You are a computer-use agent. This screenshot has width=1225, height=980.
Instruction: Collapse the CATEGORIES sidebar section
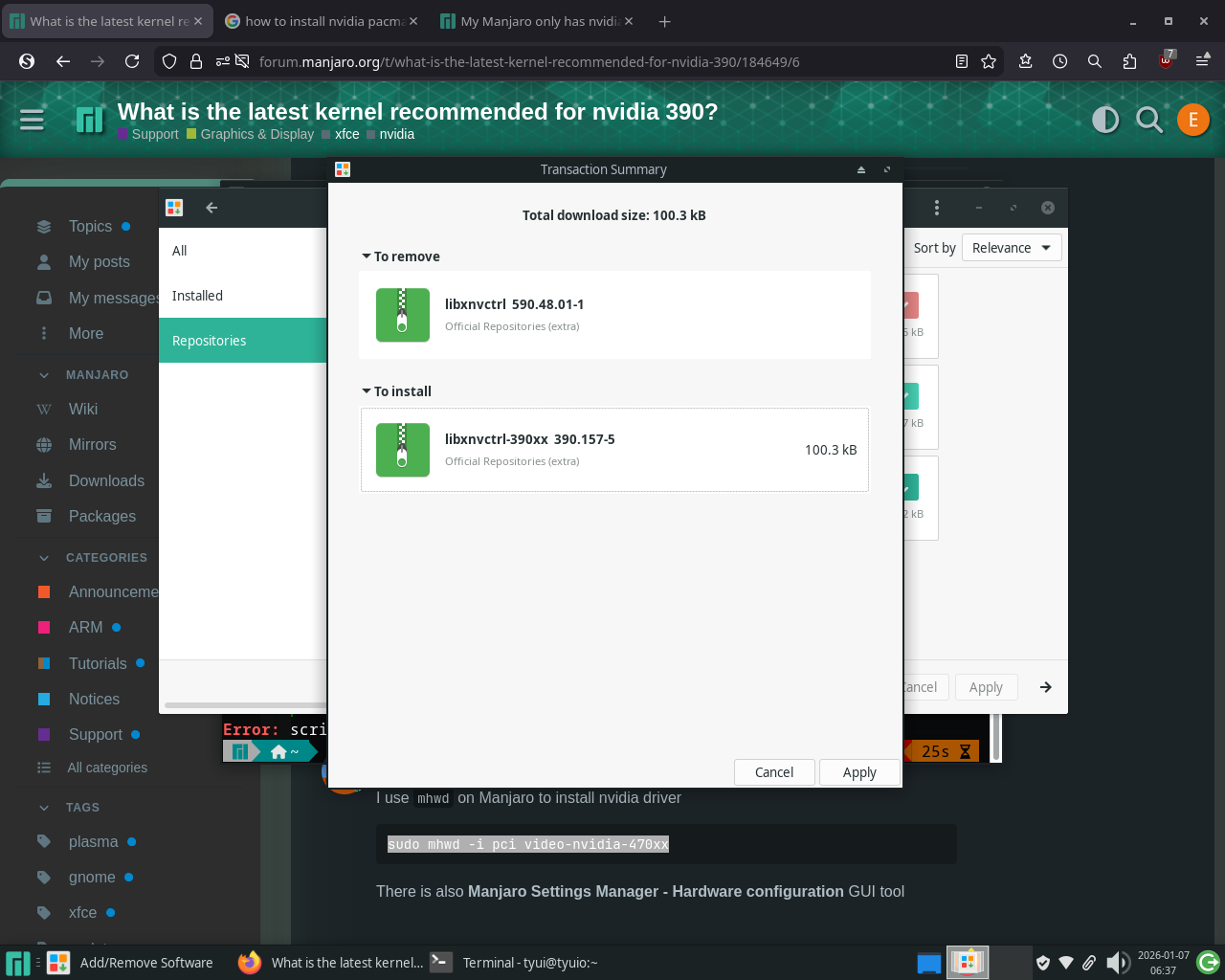(44, 558)
